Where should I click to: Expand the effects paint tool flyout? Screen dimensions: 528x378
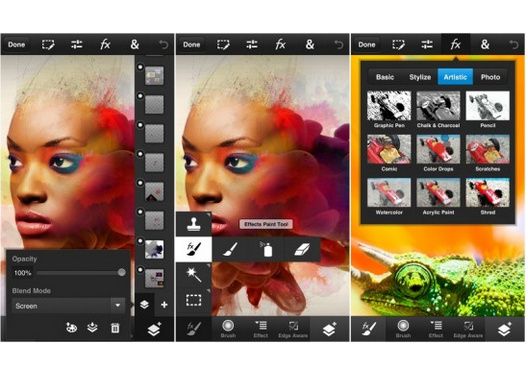[194, 249]
